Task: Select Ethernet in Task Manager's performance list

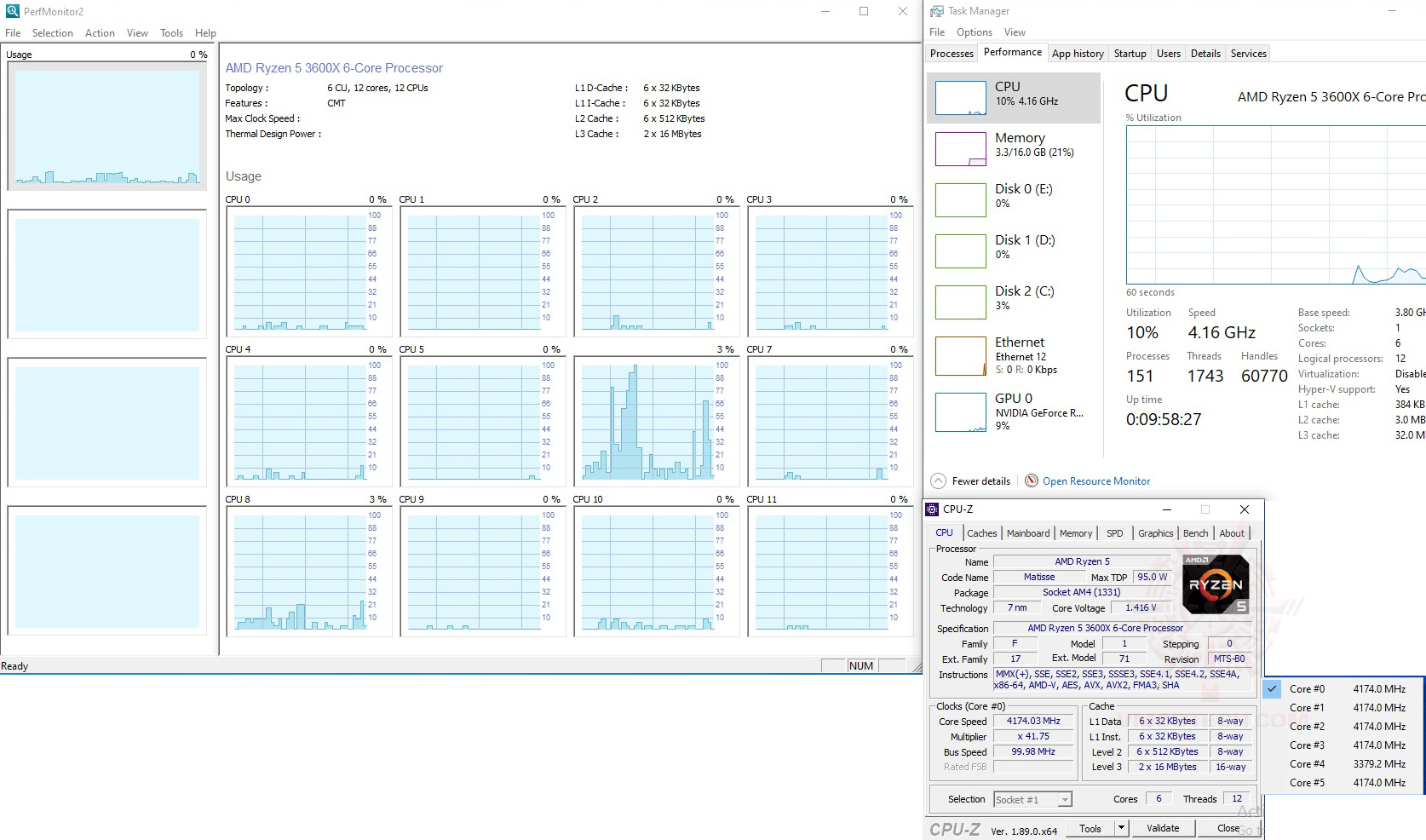Action: click(x=1014, y=356)
